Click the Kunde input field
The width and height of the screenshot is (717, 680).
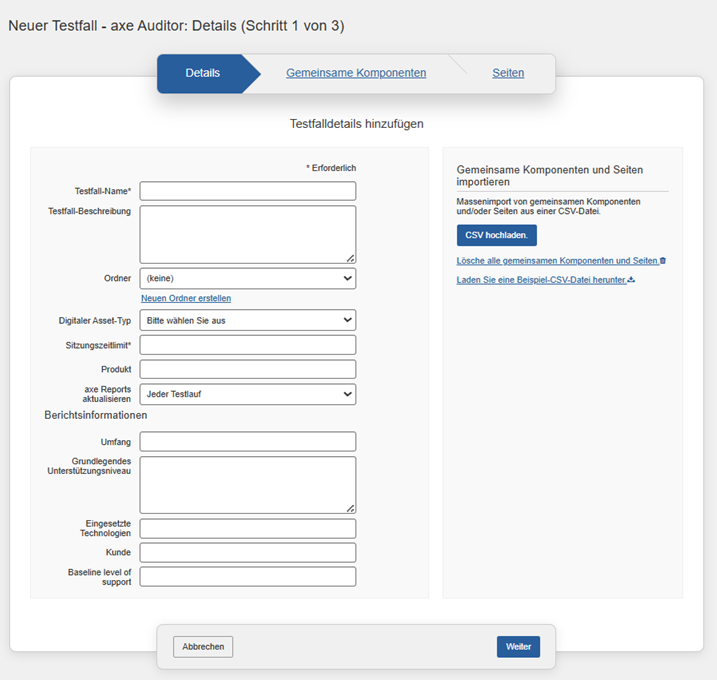(248, 552)
